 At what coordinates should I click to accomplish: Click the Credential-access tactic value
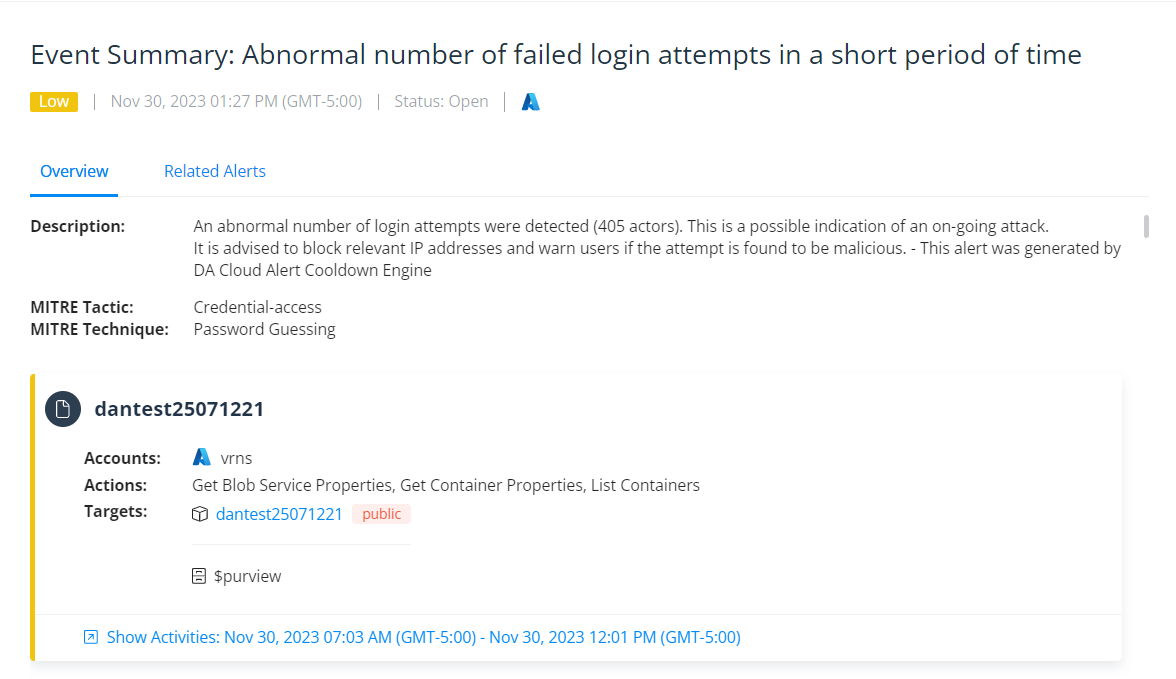(x=258, y=307)
